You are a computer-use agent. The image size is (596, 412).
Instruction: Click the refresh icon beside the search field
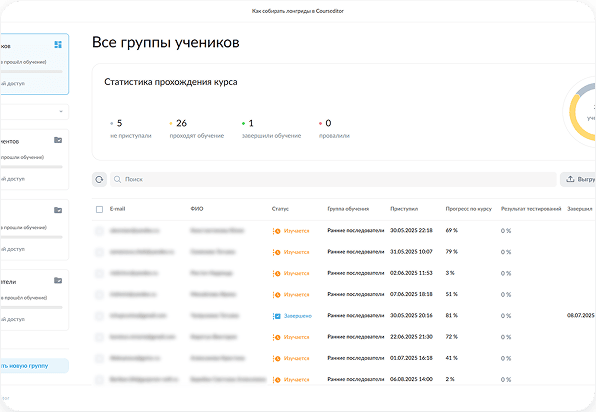tap(99, 179)
